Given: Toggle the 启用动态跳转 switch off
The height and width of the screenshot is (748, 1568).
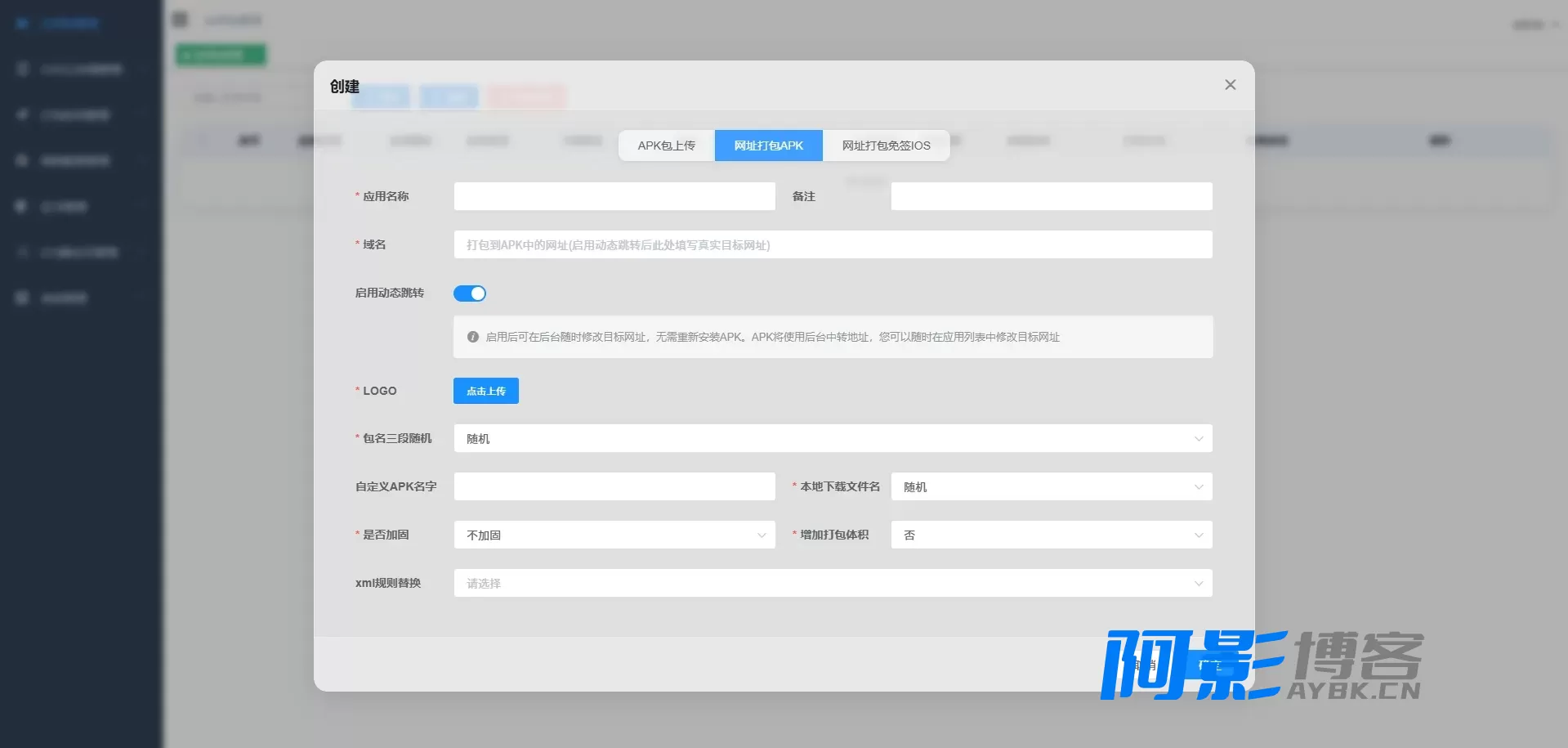Looking at the screenshot, I should coord(470,293).
